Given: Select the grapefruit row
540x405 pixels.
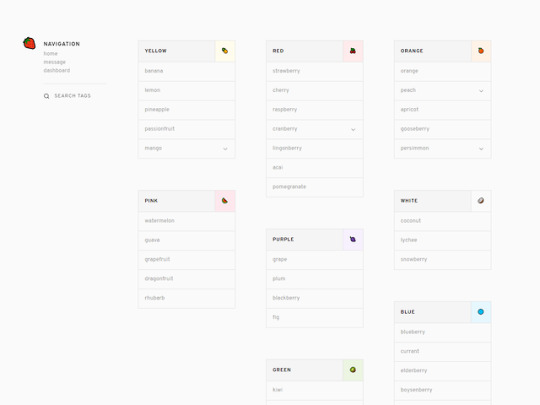Looking at the screenshot, I should tap(187, 260).
